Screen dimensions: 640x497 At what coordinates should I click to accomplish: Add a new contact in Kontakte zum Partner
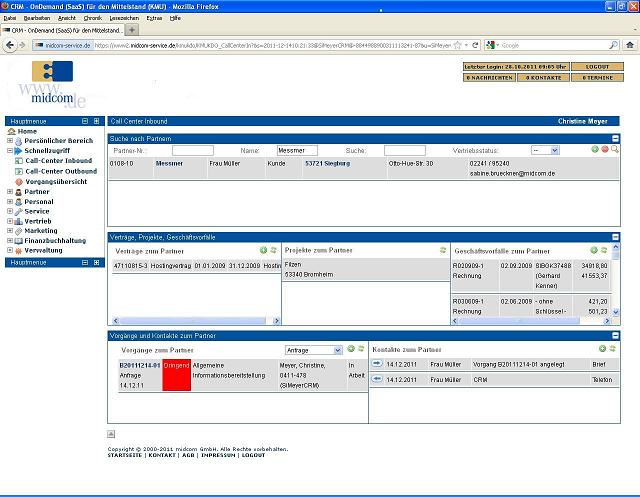point(602,348)
